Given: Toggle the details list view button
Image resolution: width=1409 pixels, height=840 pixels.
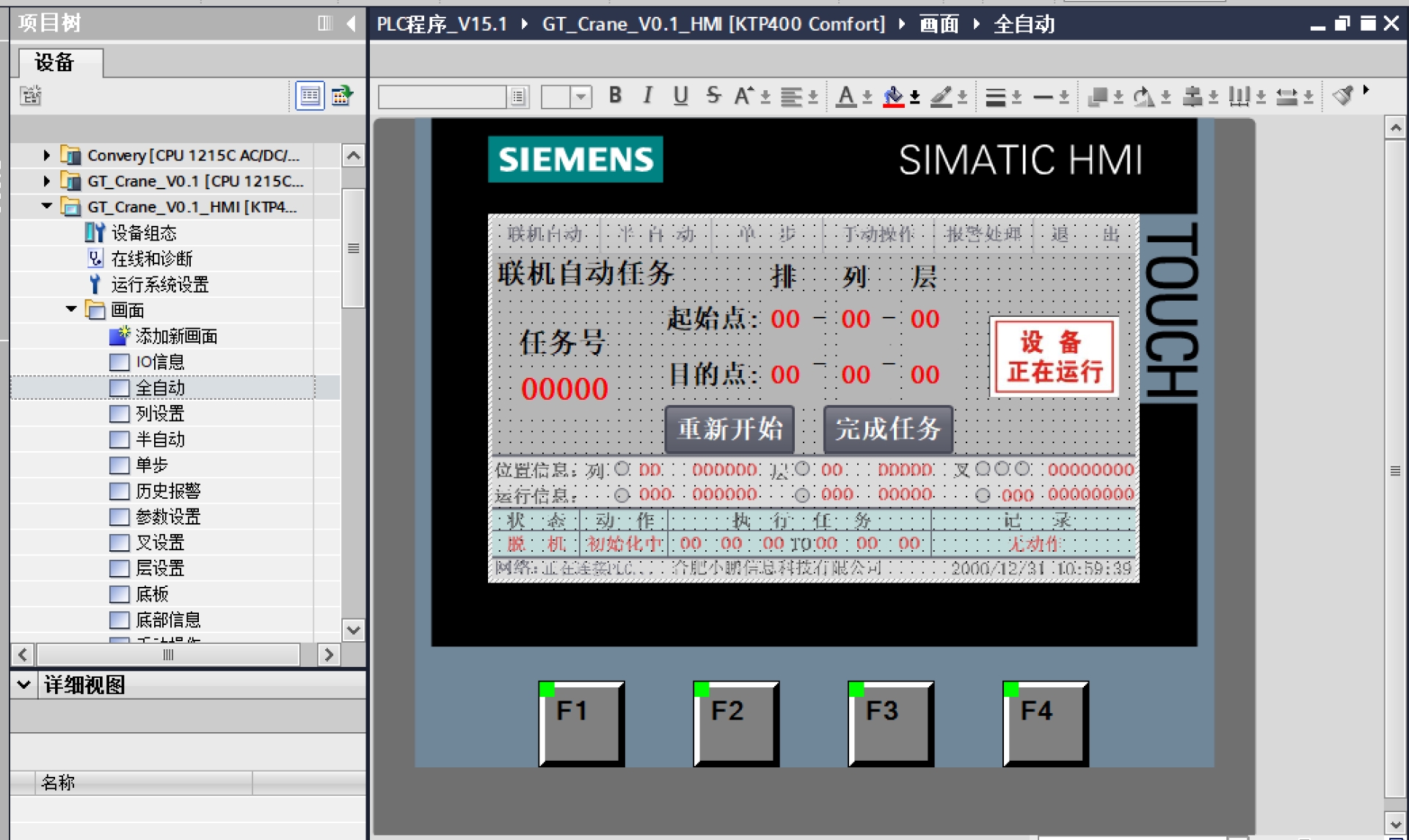Looking at the screenshot, I should coord(310,95).
